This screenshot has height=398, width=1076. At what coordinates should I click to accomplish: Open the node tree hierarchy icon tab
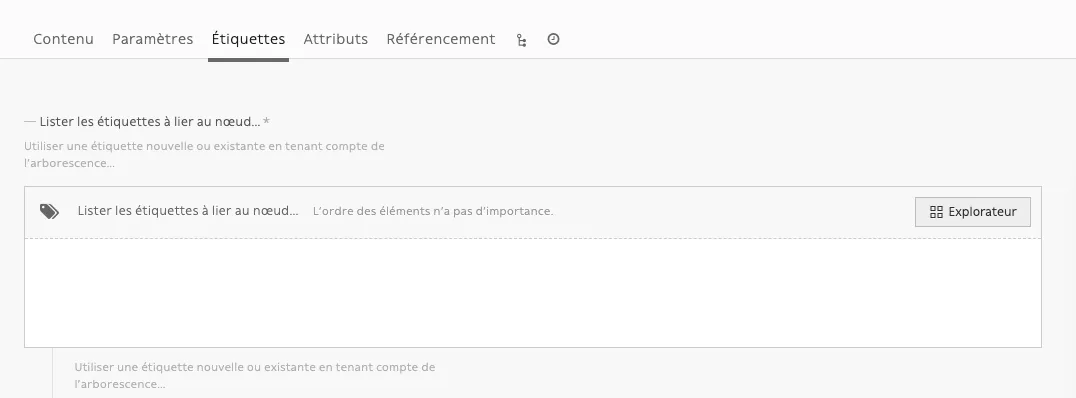click(522, 40)
